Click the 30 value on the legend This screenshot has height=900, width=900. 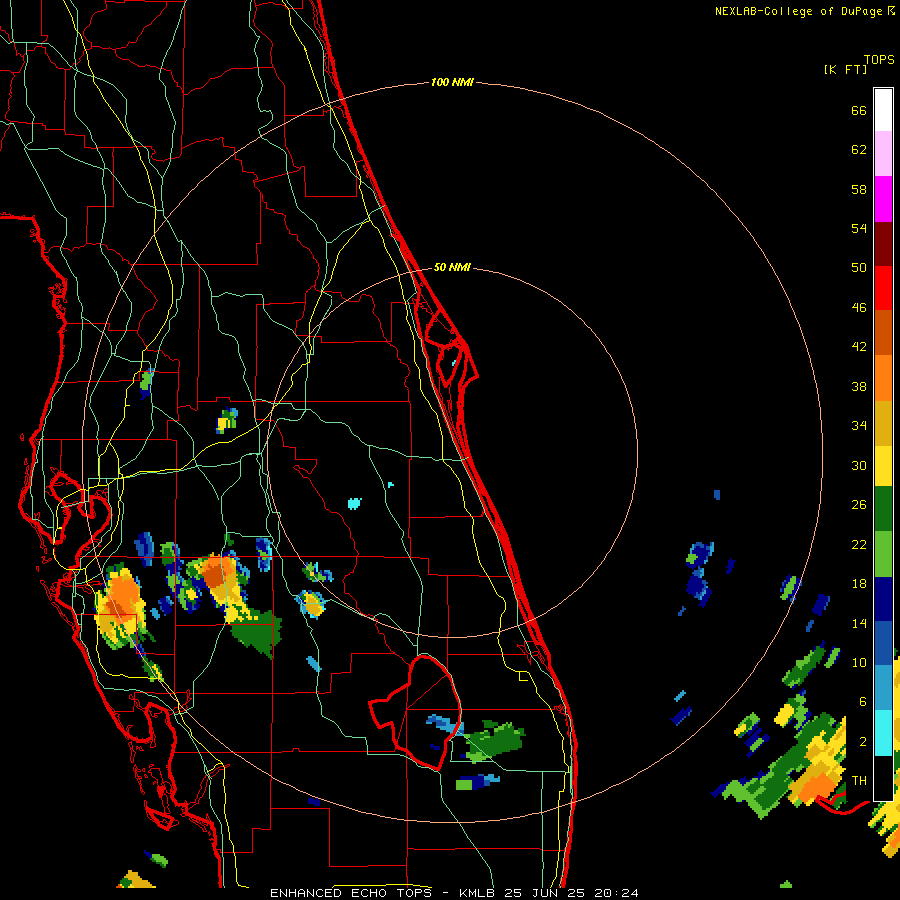[859, 465]
